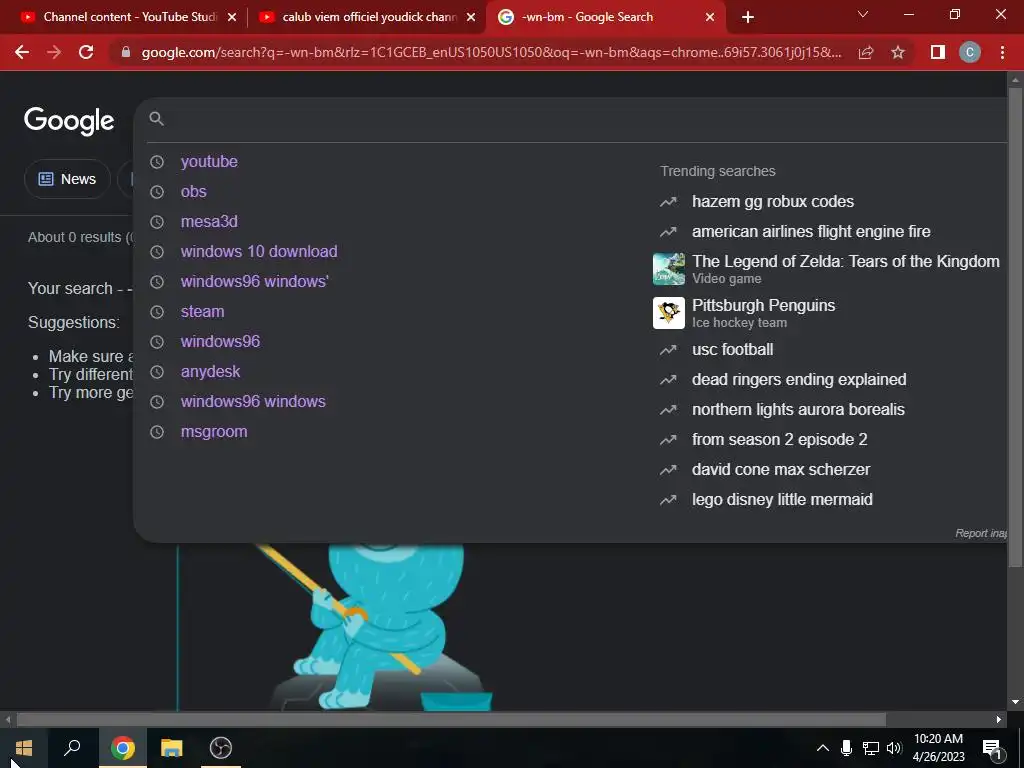Open lego disney little mermaid
Image resolution: width=1024 pixels, height=768 pixels.
click(782, 500)
